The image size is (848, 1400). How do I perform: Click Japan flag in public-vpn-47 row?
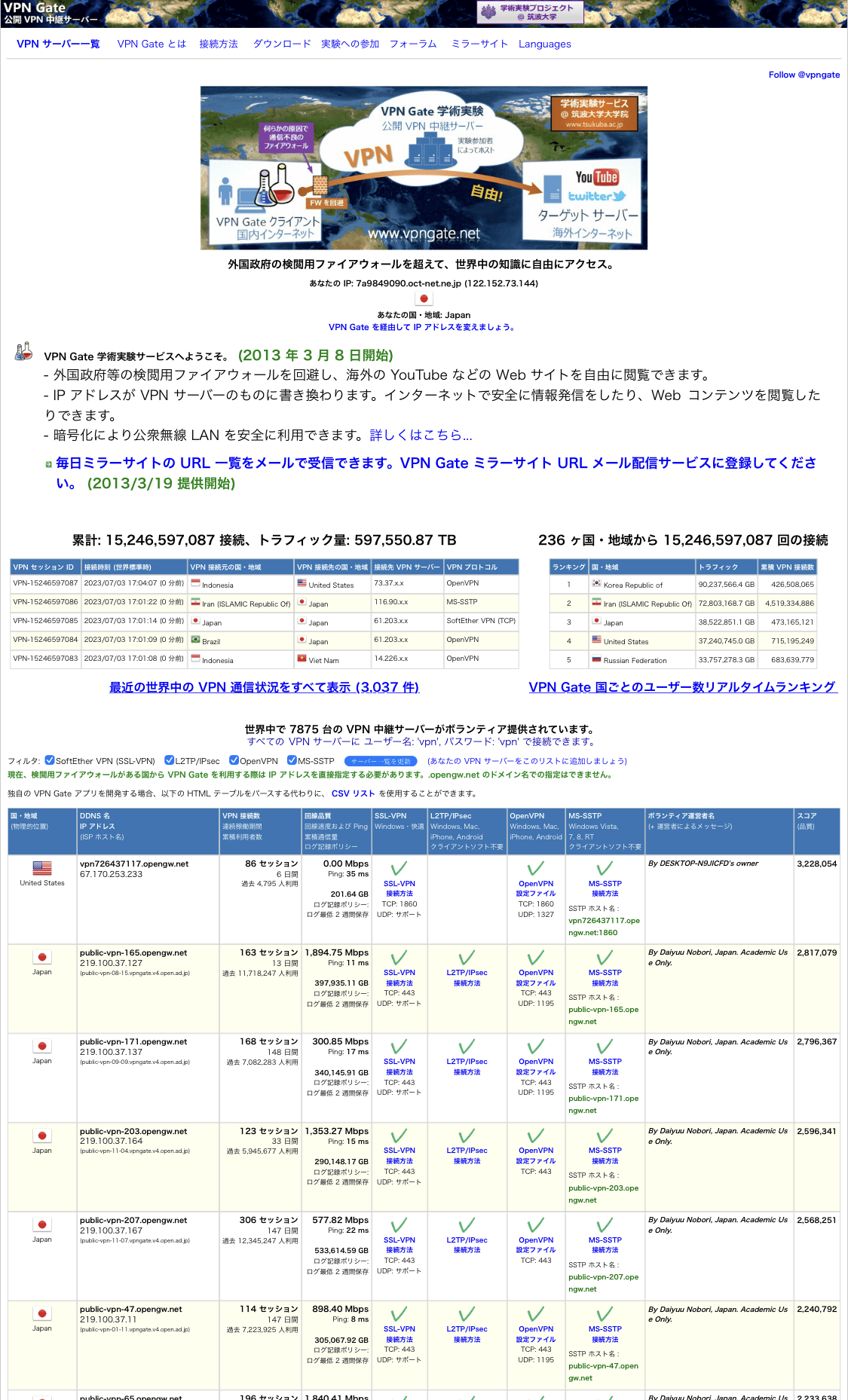pos(42,1313)
